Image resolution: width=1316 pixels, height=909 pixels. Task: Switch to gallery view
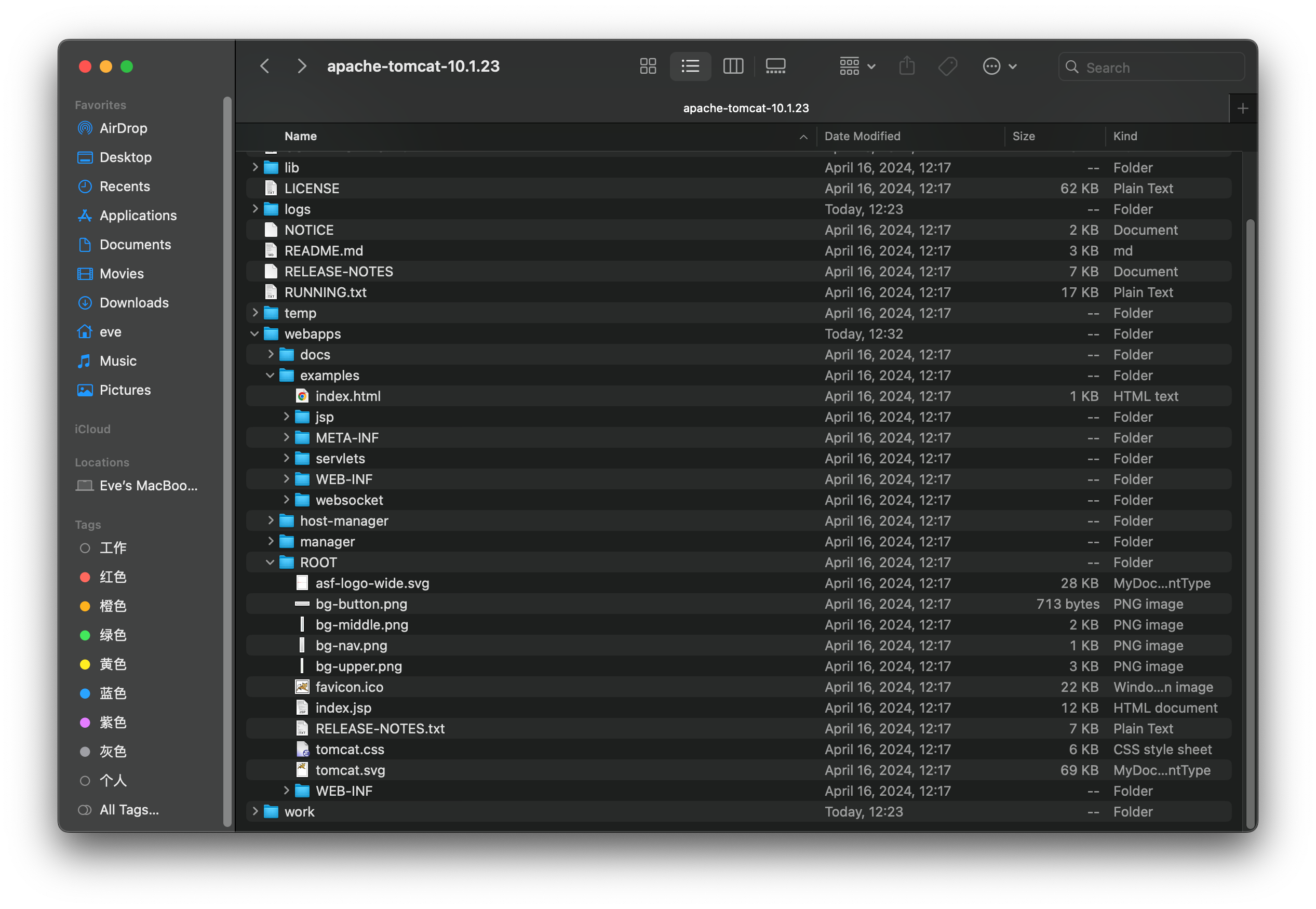pos(775,66)
